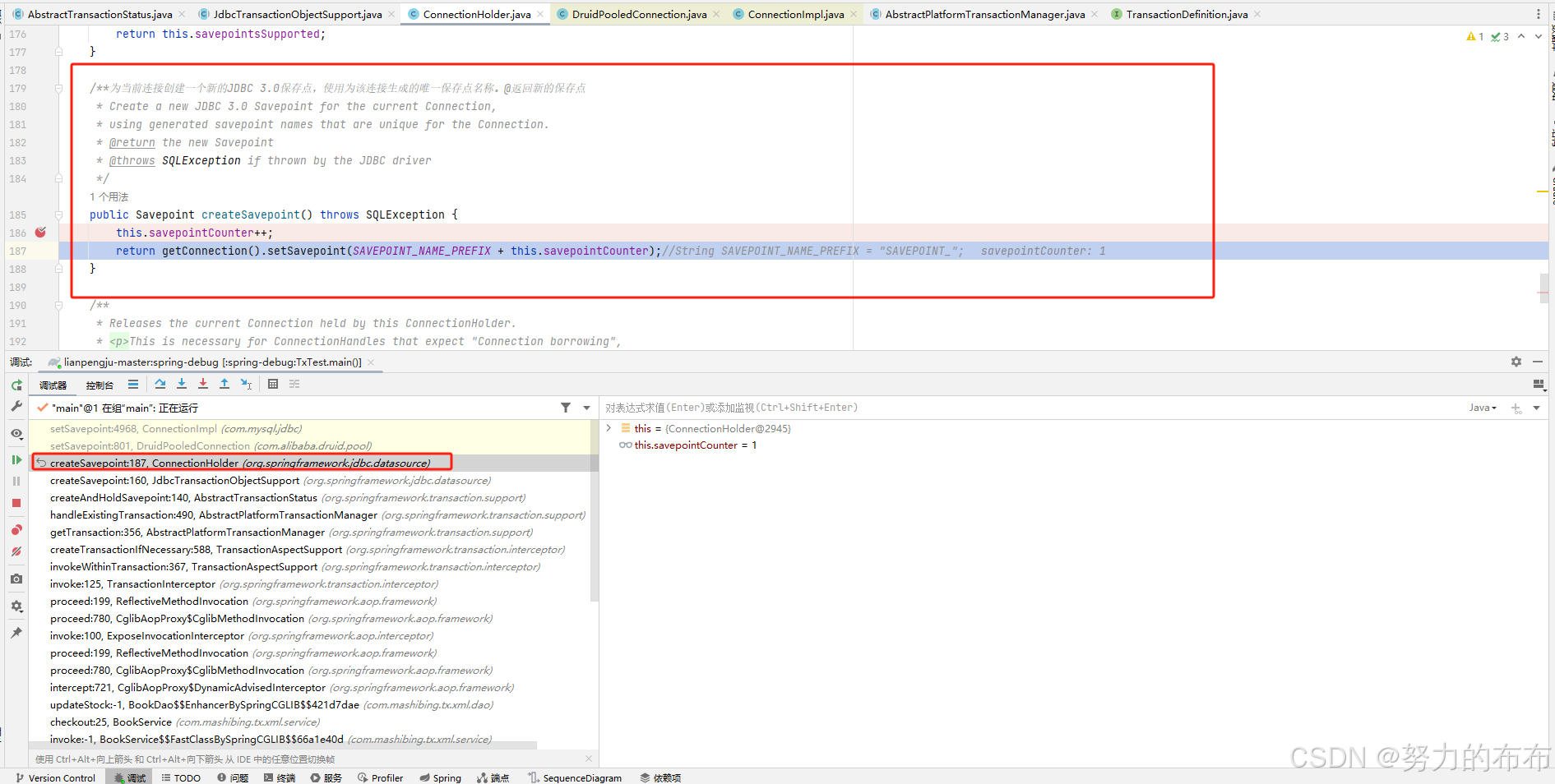Collapse the Javadoc fold at line 179
The width and height of the screenshot is (1555, 784).
pos(58,88)
